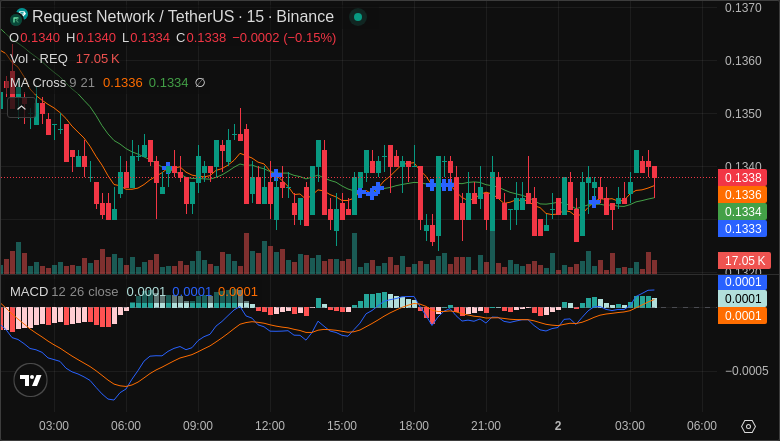780x441 pixels.
Task: Click the bold 2 date label
Action: [558, 426]
